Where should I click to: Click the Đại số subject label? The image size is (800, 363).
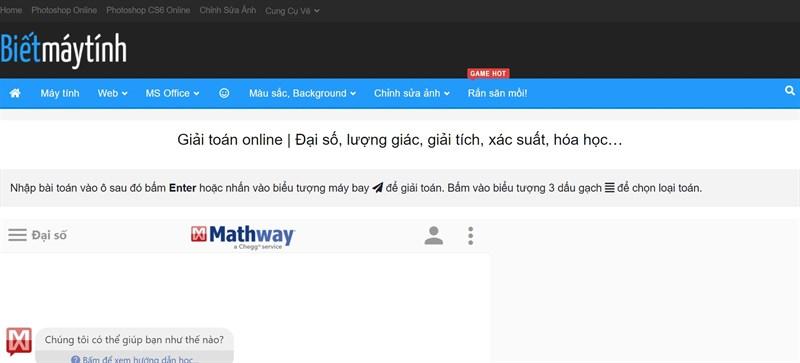49,235
